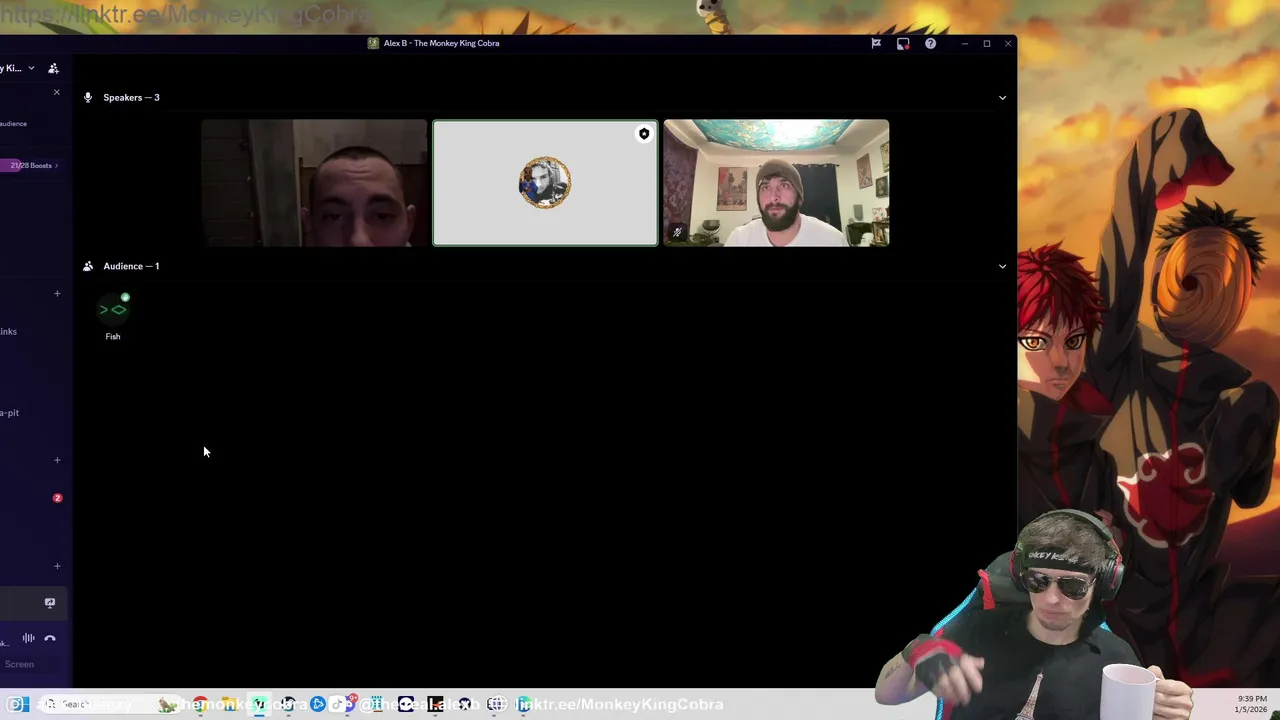Click the "Fish" audience member name
The height and width of the screenshot is (720, 1280).
(113, 337)
